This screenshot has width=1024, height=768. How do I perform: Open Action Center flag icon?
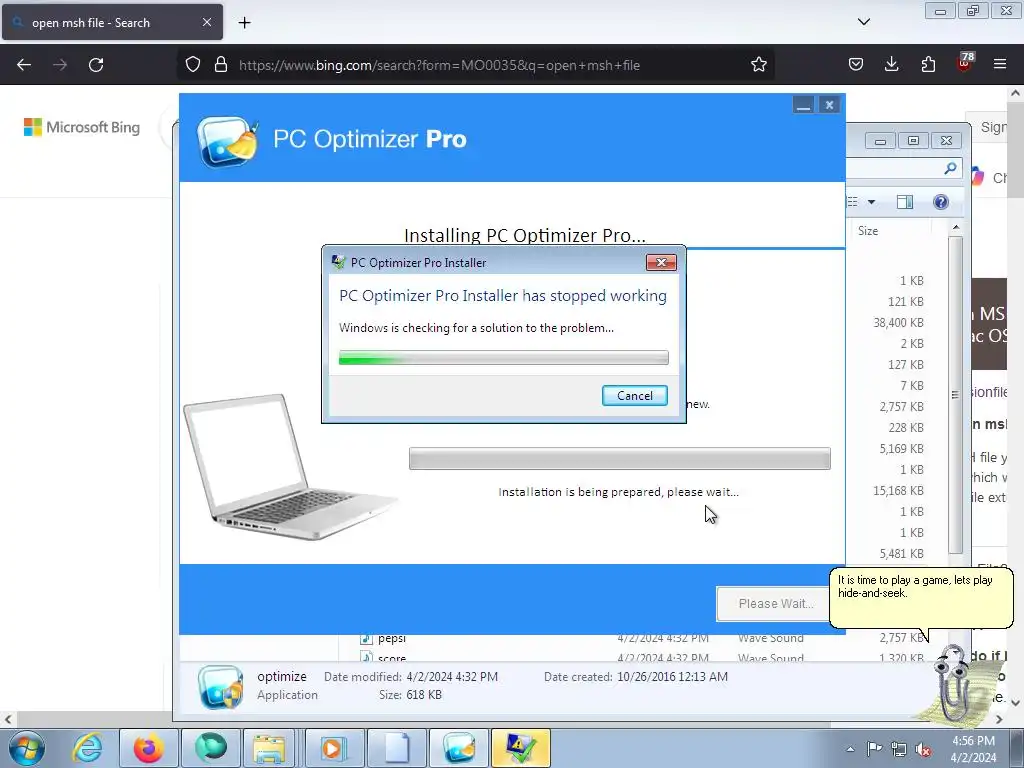(874, 749)
